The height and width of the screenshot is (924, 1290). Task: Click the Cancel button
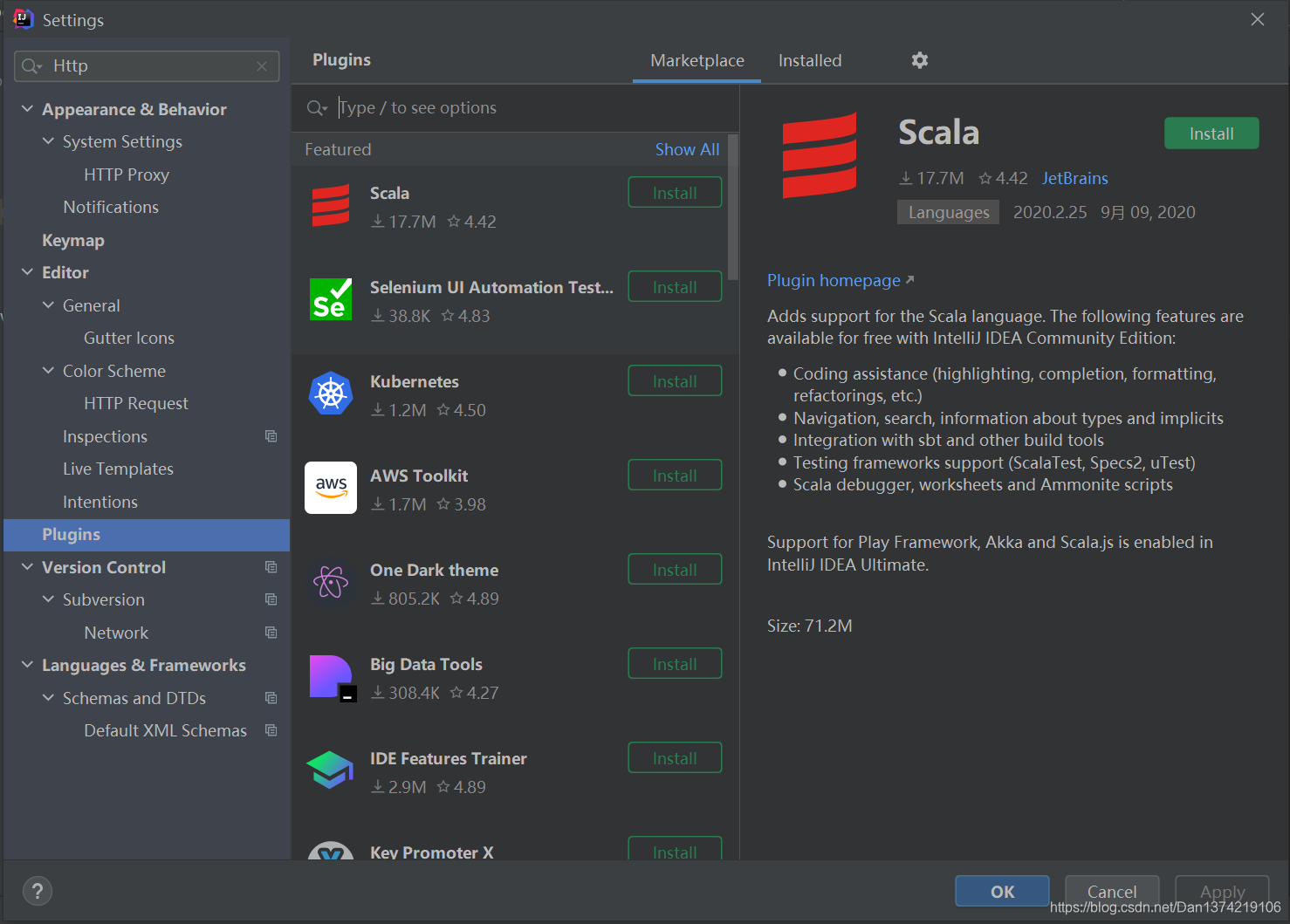[1112, 892]
